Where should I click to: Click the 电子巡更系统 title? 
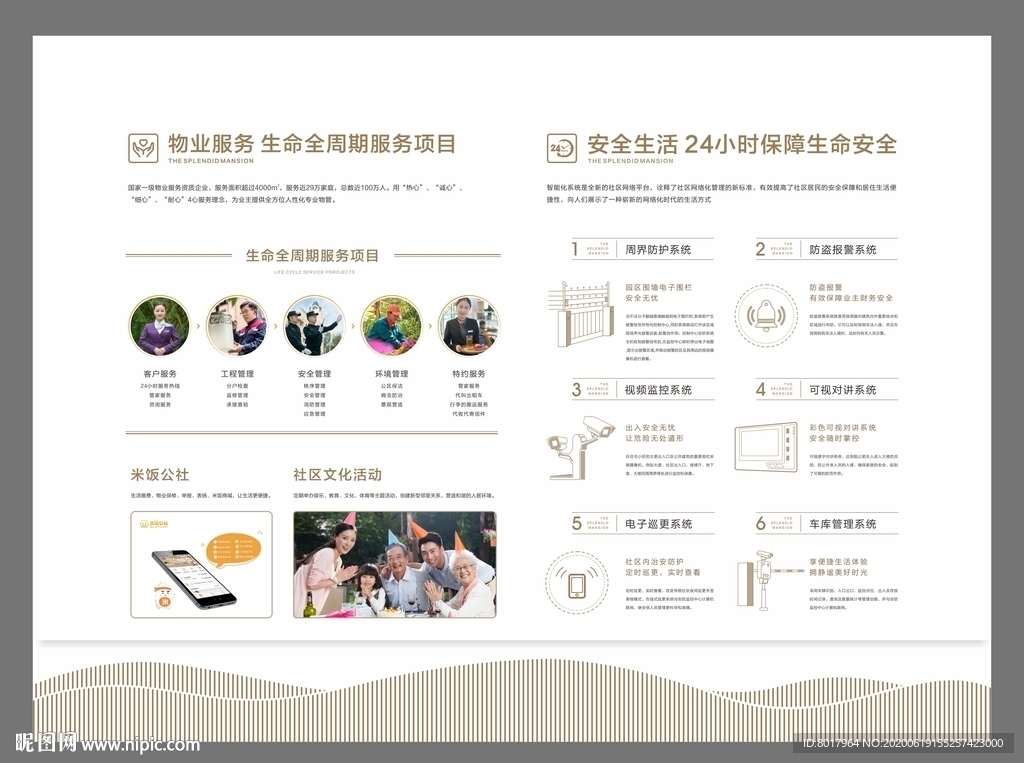pos(658,524)
